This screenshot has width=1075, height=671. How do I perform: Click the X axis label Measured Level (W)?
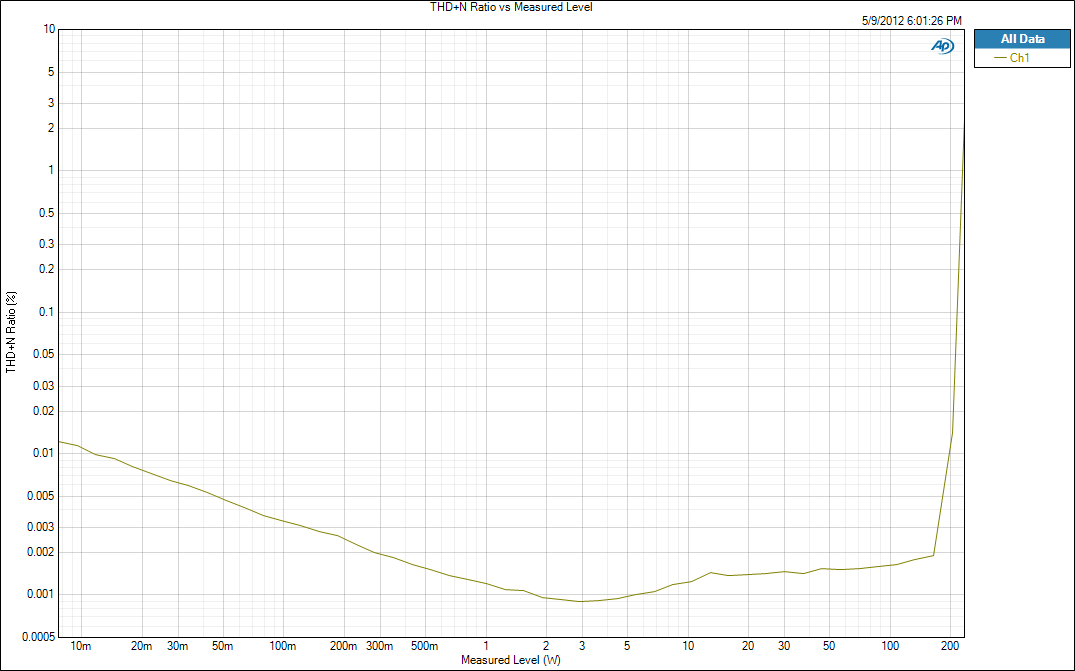pos(511,660)
